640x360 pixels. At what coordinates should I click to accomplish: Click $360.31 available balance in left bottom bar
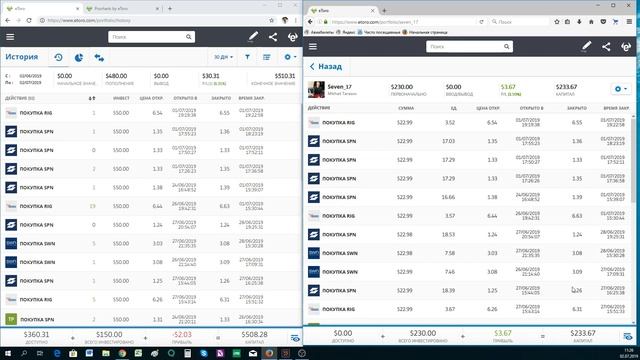click(x=36, y=334)
